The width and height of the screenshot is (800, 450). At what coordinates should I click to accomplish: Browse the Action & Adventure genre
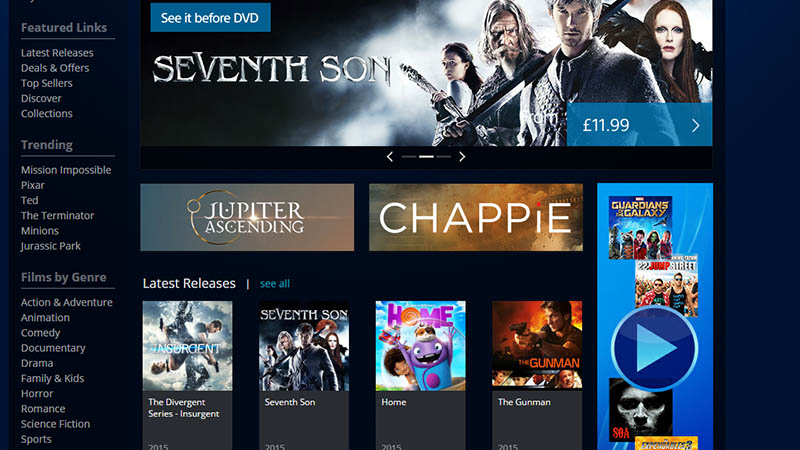pyautogui.click(x=66, y=302)
